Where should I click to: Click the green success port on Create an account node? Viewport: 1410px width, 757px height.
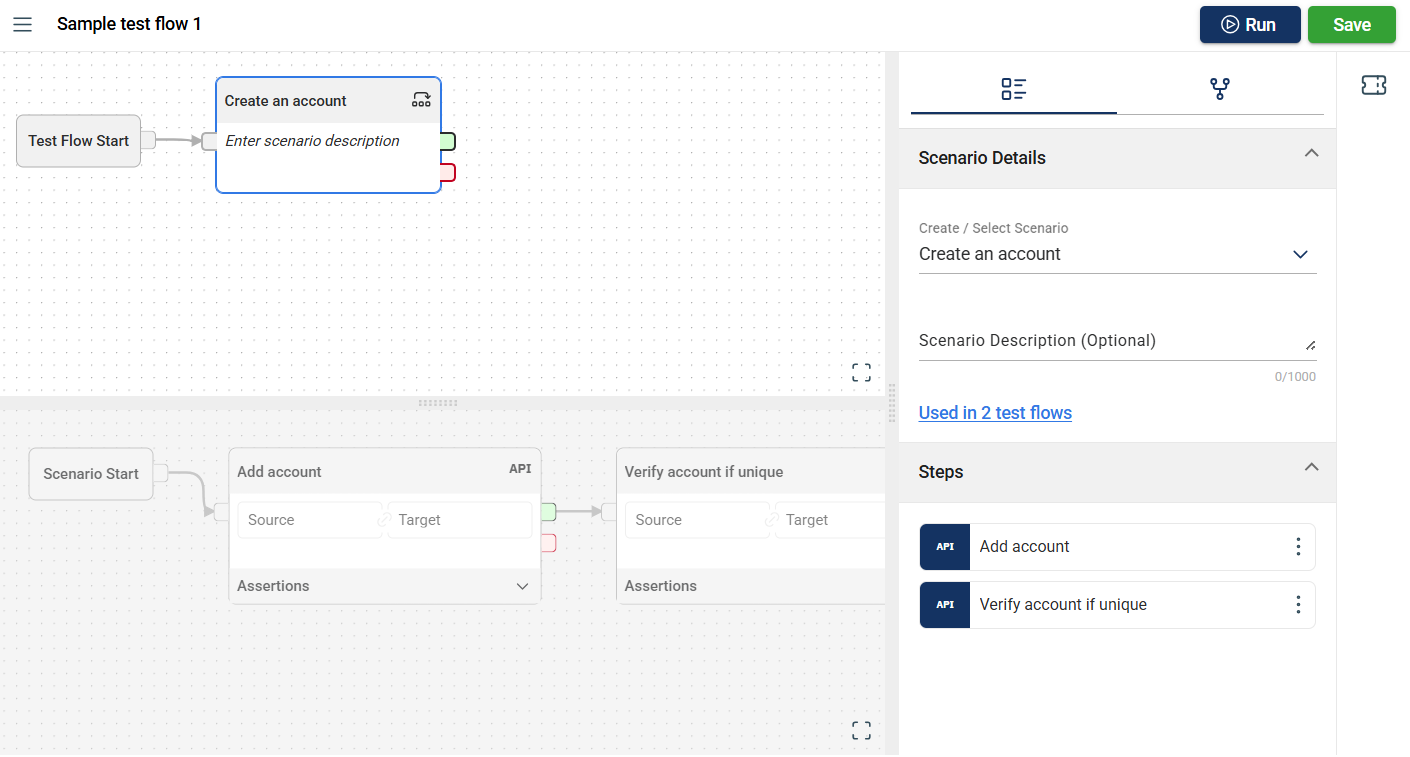coord(448,141)
